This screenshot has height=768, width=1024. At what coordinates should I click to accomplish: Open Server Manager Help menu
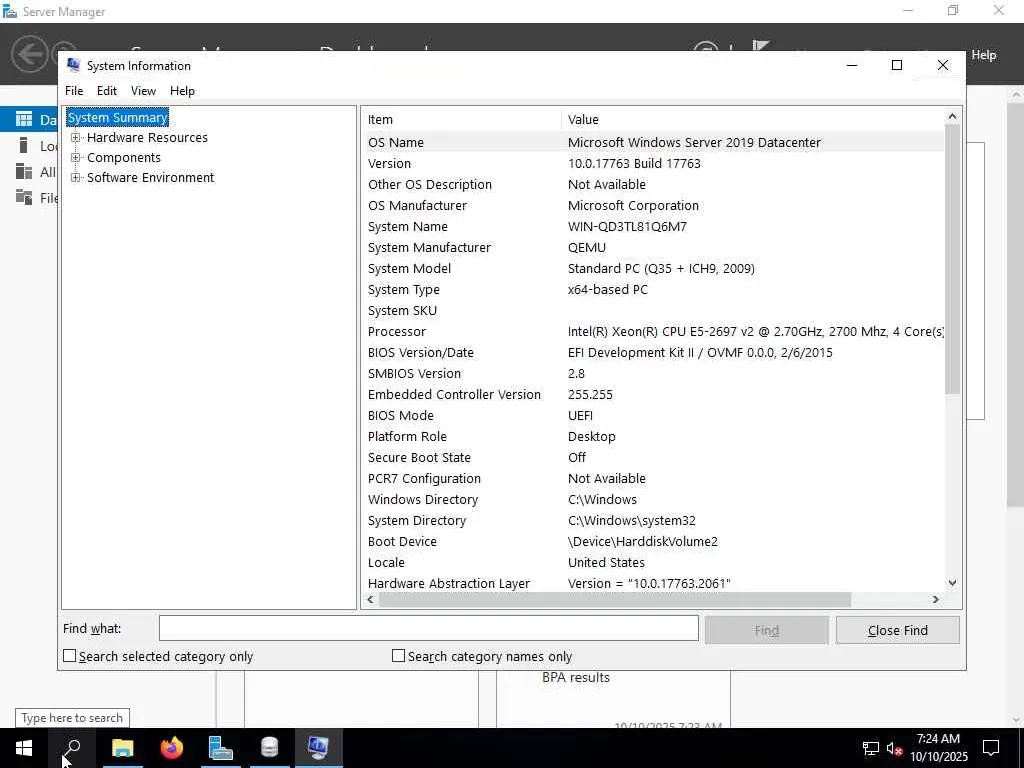pos(984,55)
